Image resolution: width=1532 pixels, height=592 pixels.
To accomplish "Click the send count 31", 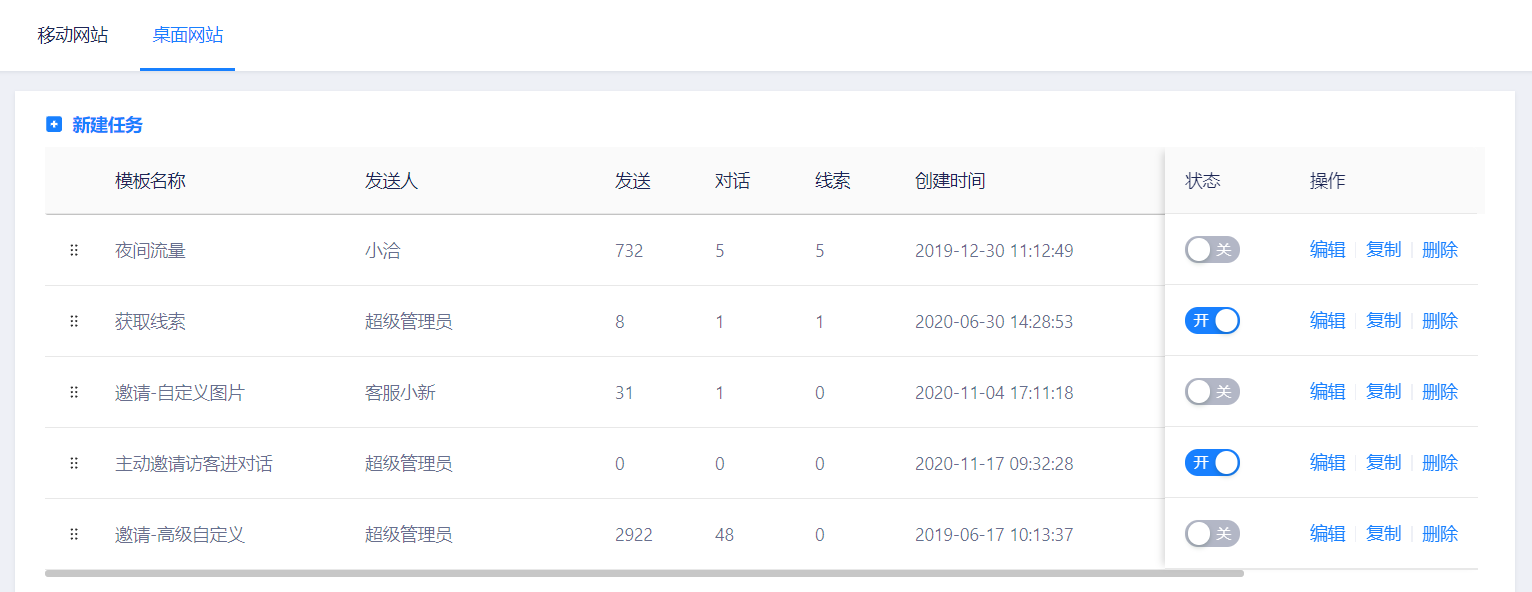I will [x=625, y=393].
